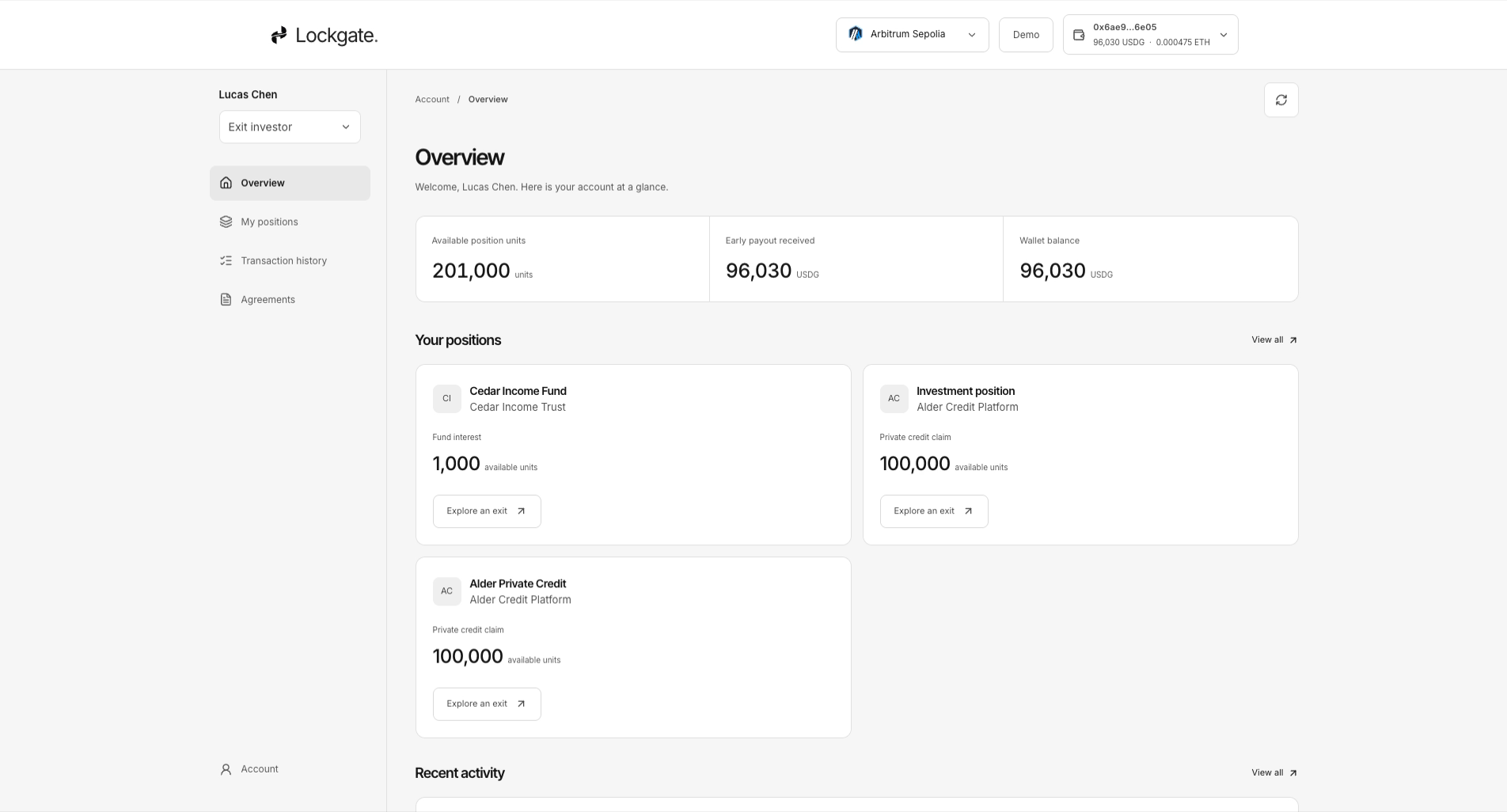Open Agreements in sidebar
This screenshot has height=812, width=1507.
point(290,299)
